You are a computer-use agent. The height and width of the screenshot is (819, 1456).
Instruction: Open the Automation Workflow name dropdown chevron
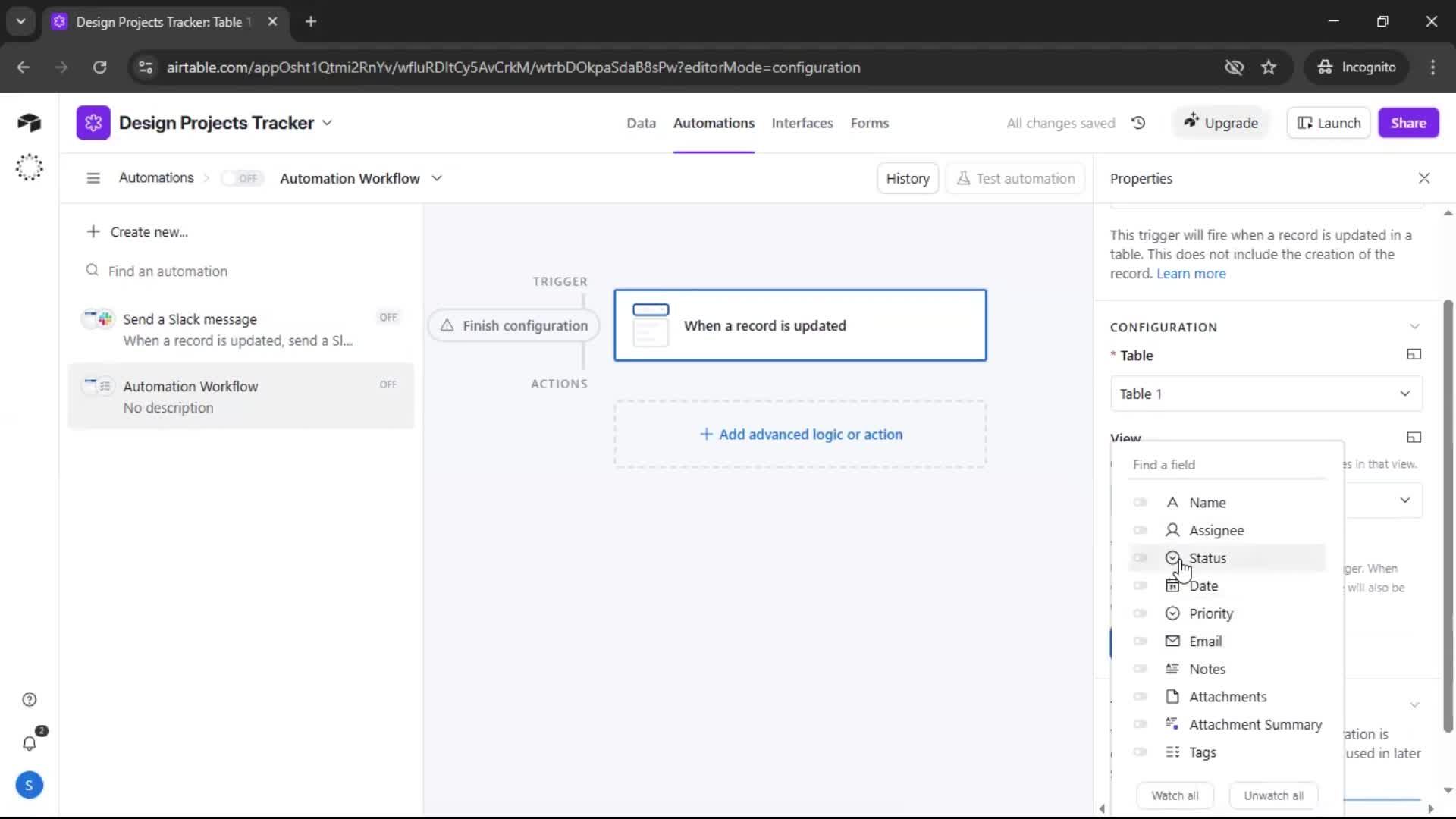point(437,178)
